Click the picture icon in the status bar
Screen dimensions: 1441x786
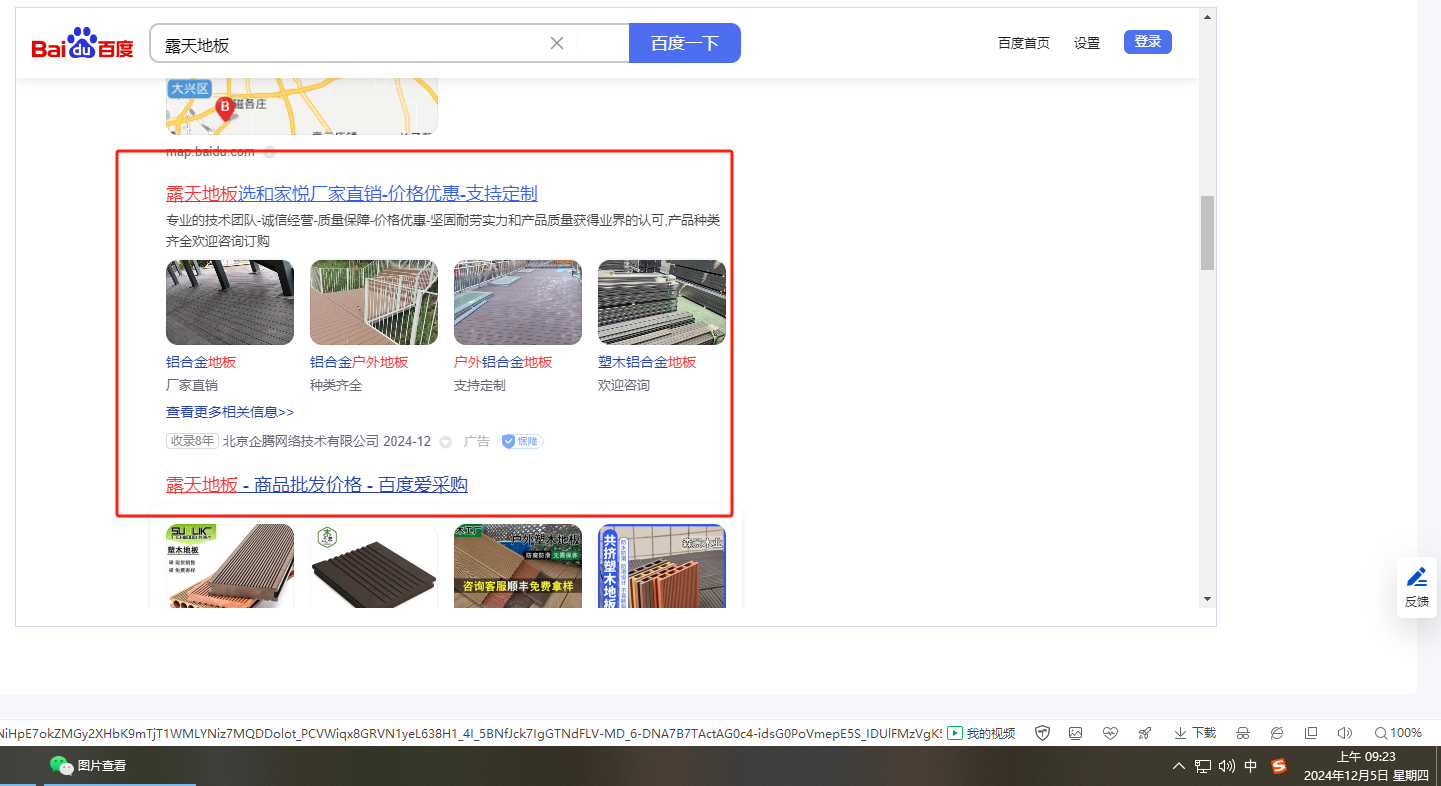coord(1076,733)
